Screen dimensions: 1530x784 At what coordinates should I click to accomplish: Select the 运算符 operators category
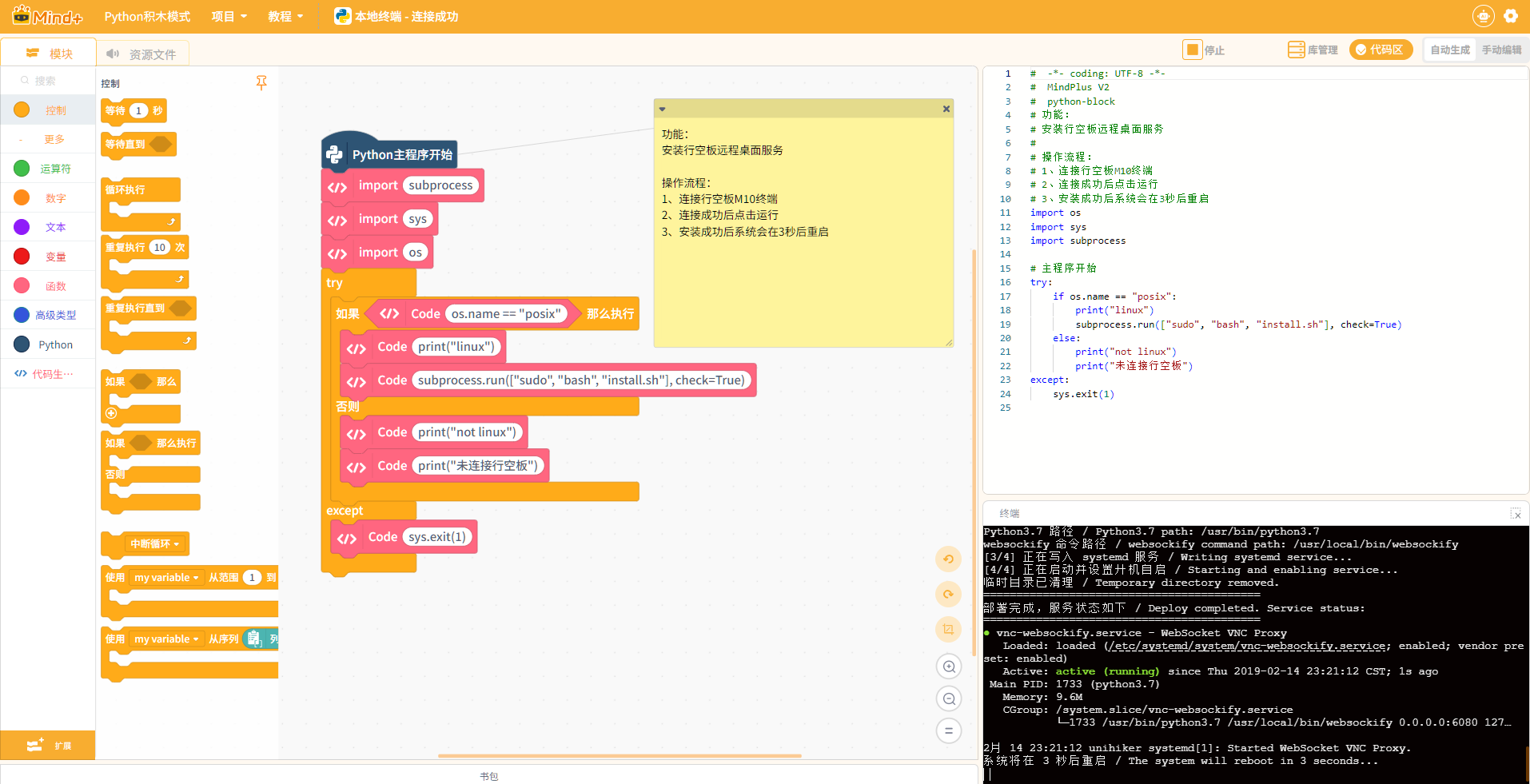[x=48, y=169]
